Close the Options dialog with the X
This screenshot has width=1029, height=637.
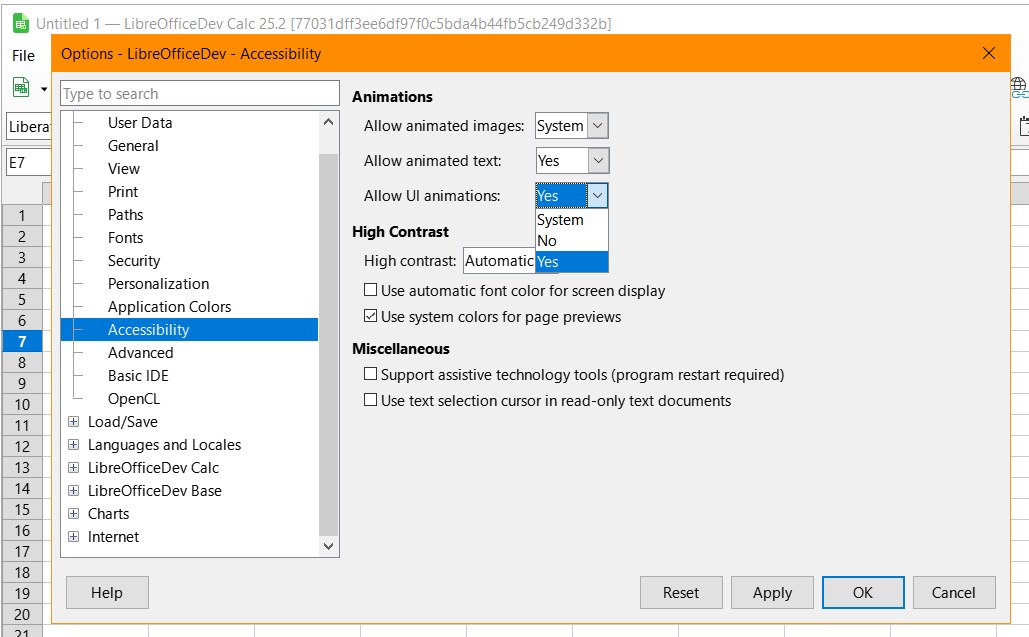(x=989, y=53)
